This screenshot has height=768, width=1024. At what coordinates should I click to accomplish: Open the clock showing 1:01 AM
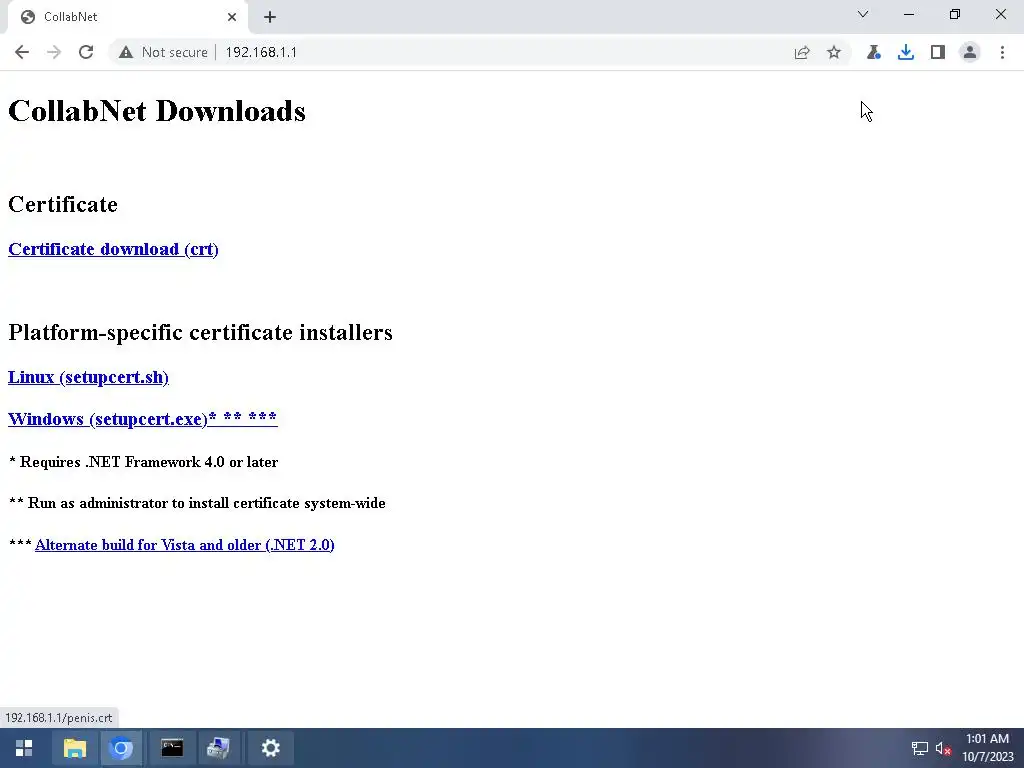pyautogui.click(x=987, y=748)
